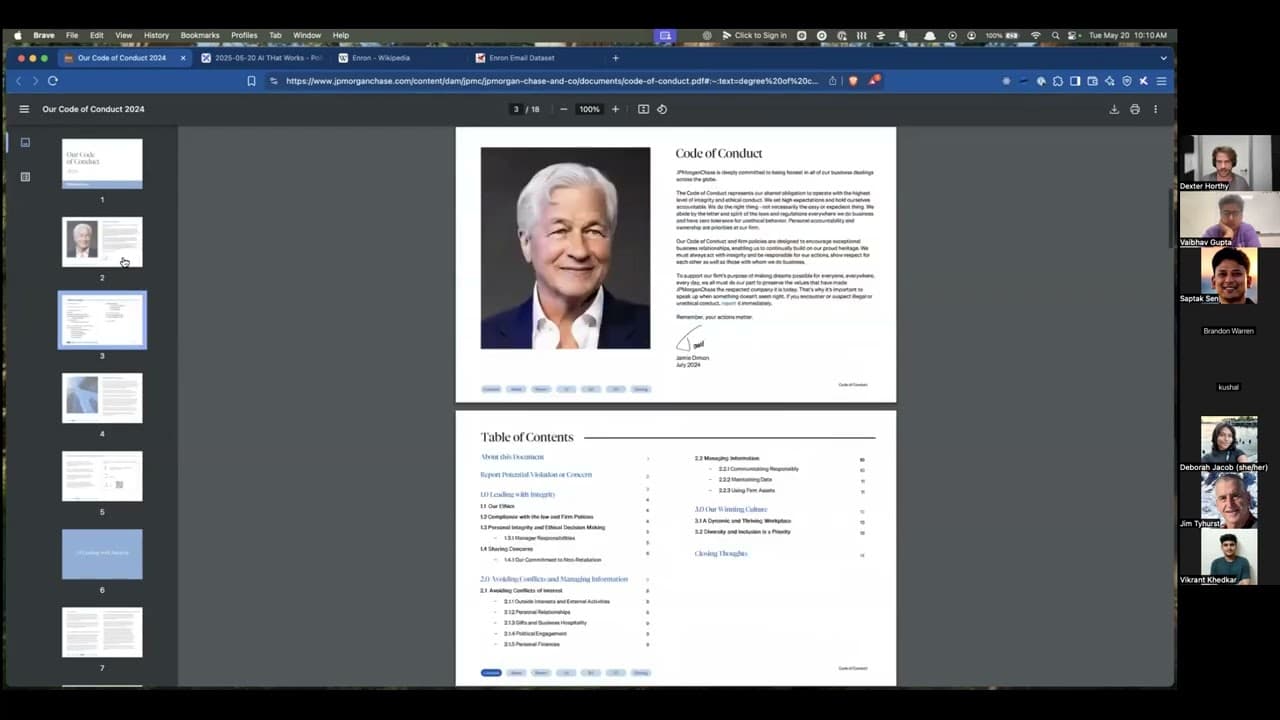Click the 2.2 Managing Information entry
The image size is (1280, 720).
click(727, 458)
